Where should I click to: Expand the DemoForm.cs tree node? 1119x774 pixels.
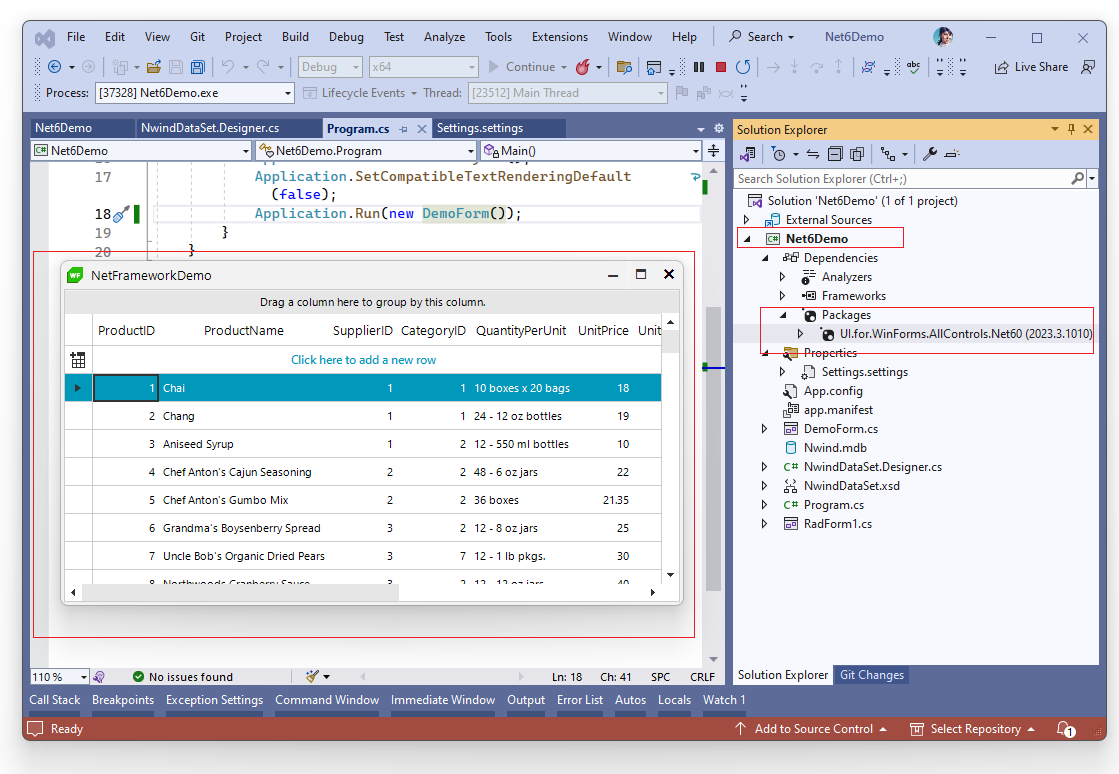click(765, 428)
